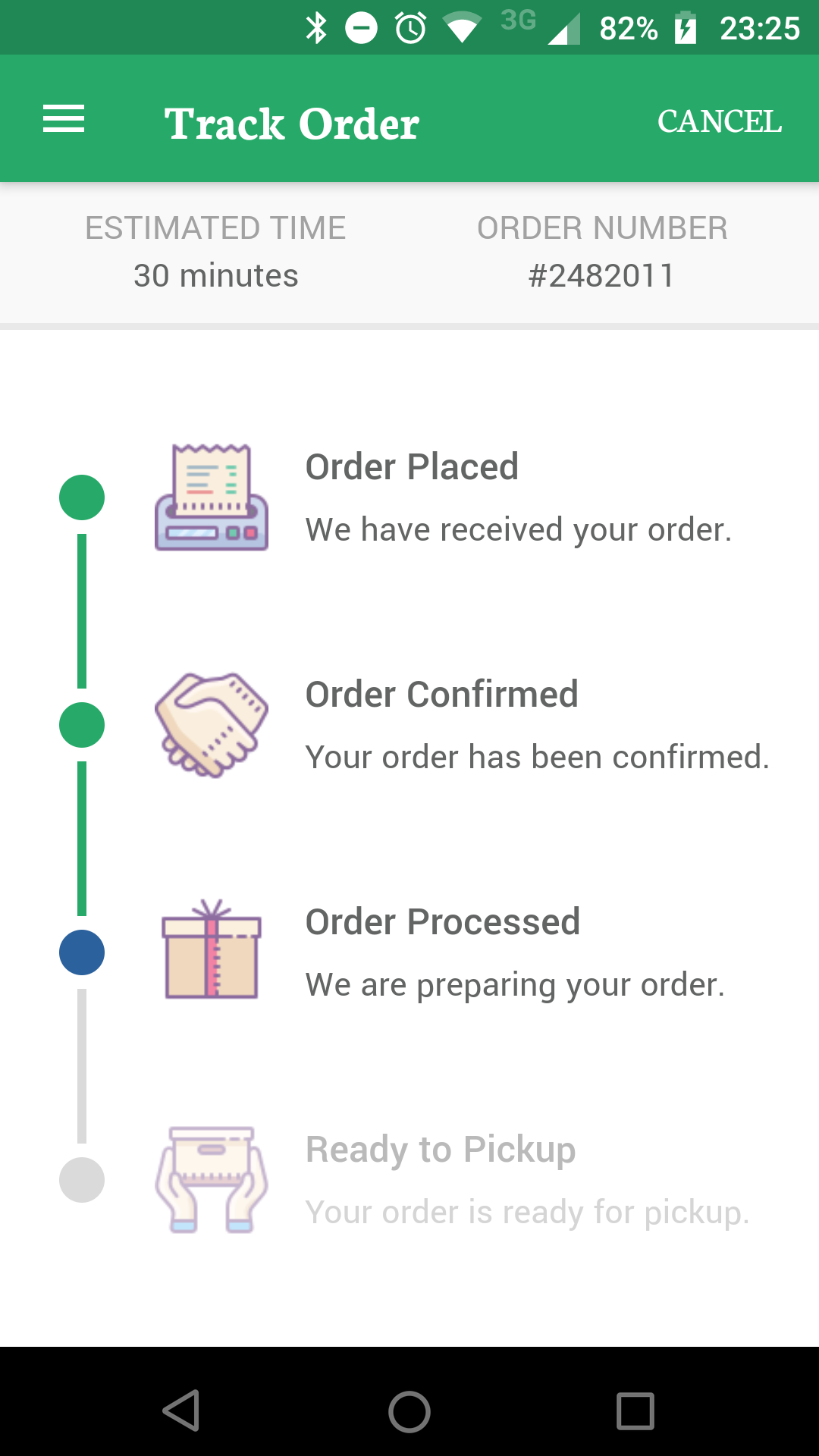Tap the green Order Confirmed timeline dot
Screen dimensions: 819x1456
point(82,725)
